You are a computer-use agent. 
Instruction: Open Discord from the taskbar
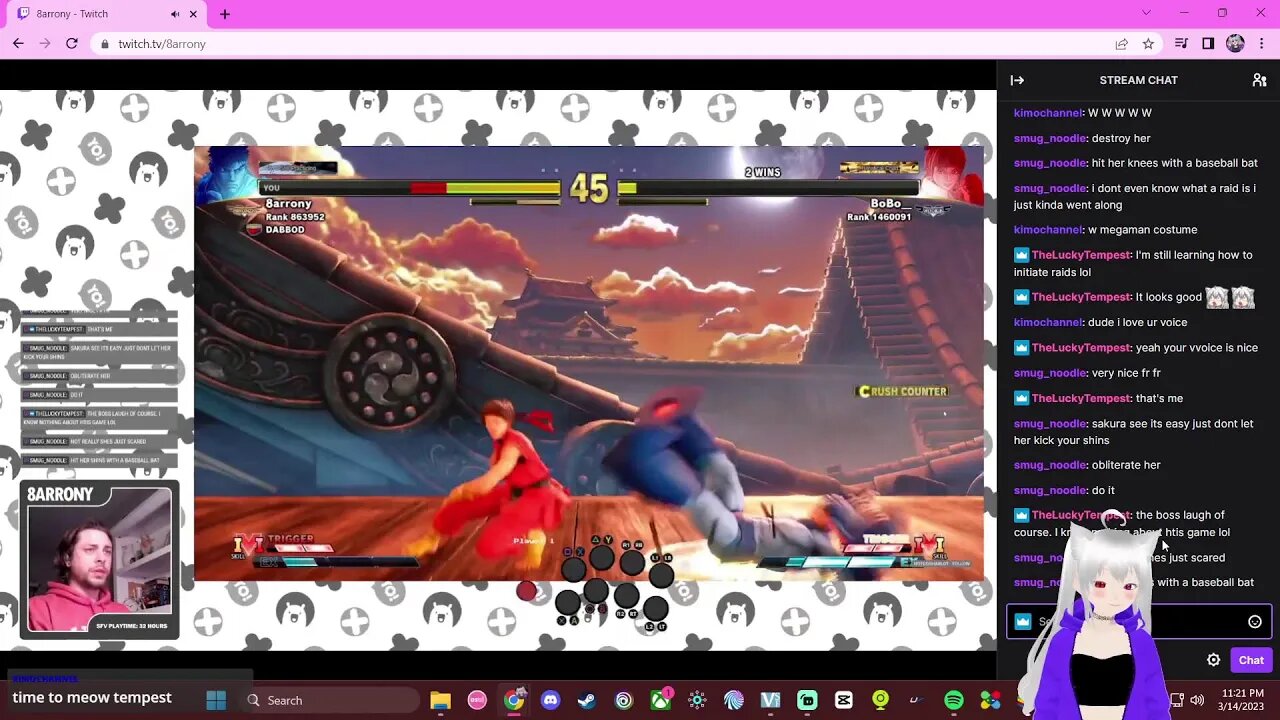click(550, 700)
